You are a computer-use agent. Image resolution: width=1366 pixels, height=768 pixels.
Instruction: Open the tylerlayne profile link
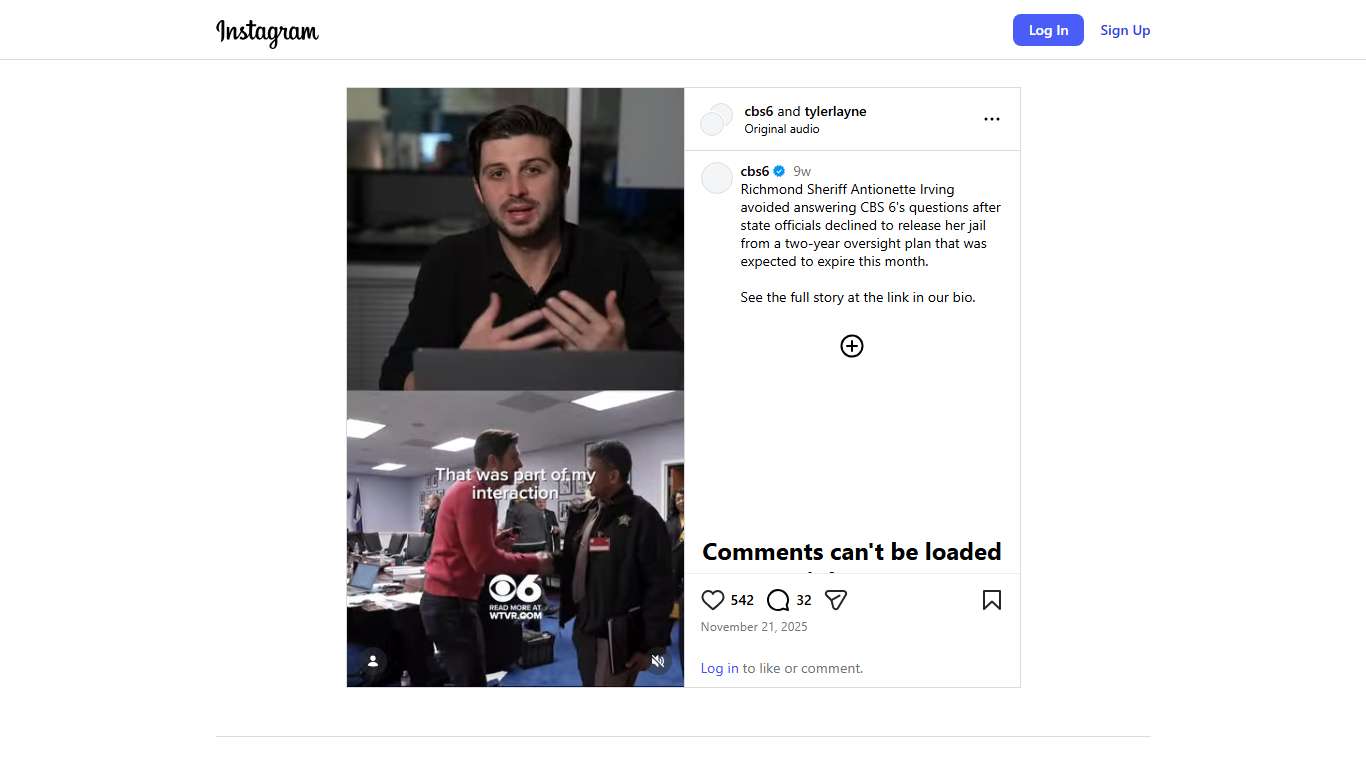click(836, 111)
